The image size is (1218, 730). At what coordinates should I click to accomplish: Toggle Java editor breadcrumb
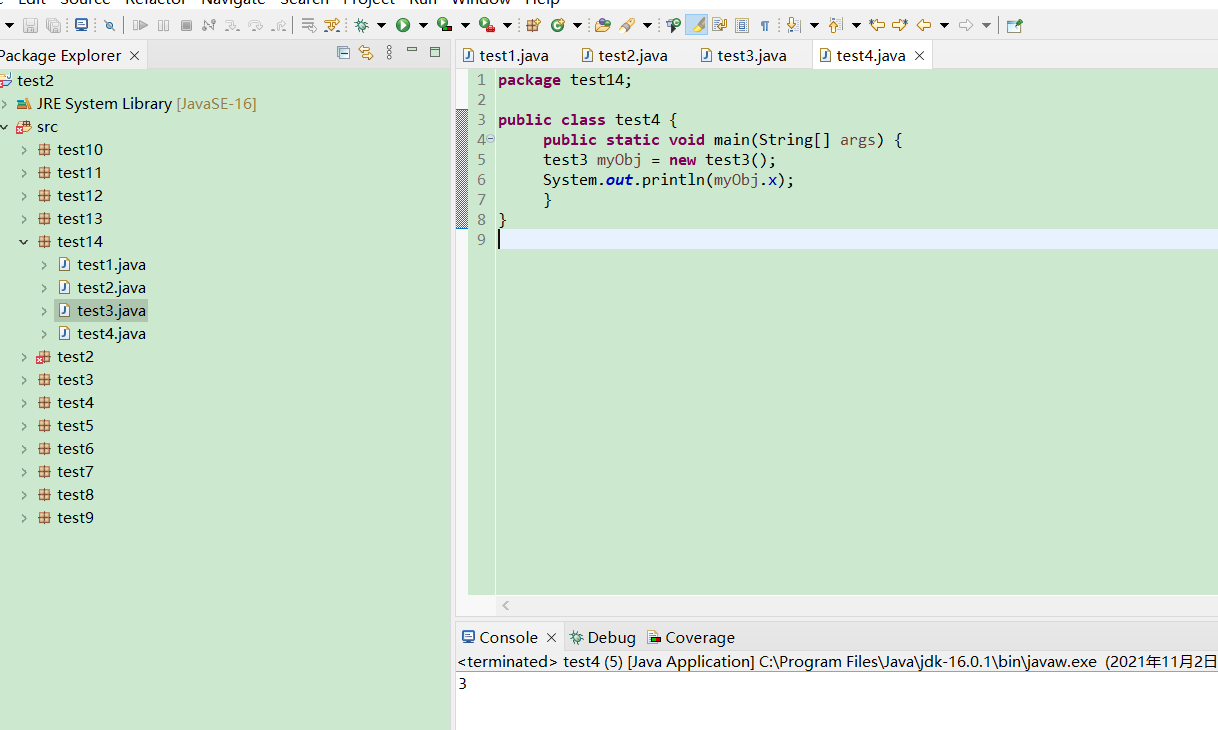click(x=674, y=25)
